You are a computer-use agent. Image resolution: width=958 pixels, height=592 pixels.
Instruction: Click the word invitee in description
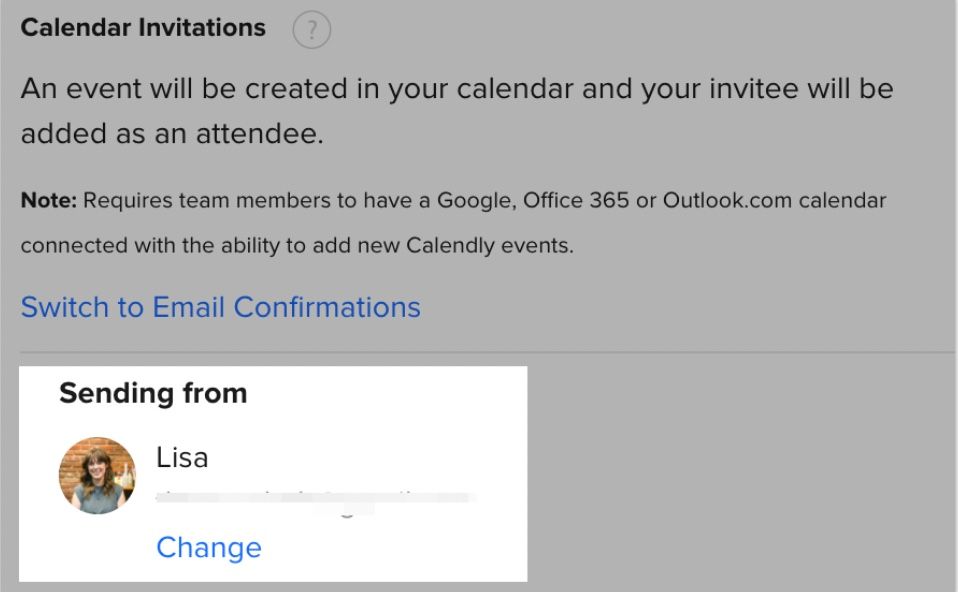click(753, 89)
